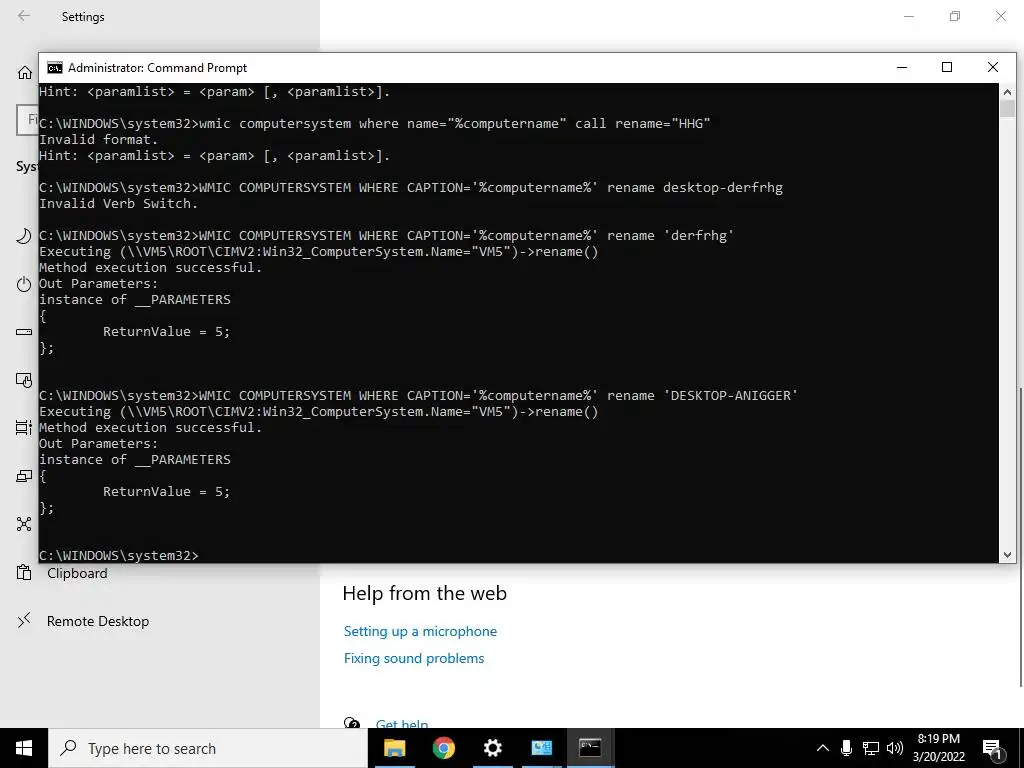Click the command line containing rename="HHG"

tap(374, 123)
